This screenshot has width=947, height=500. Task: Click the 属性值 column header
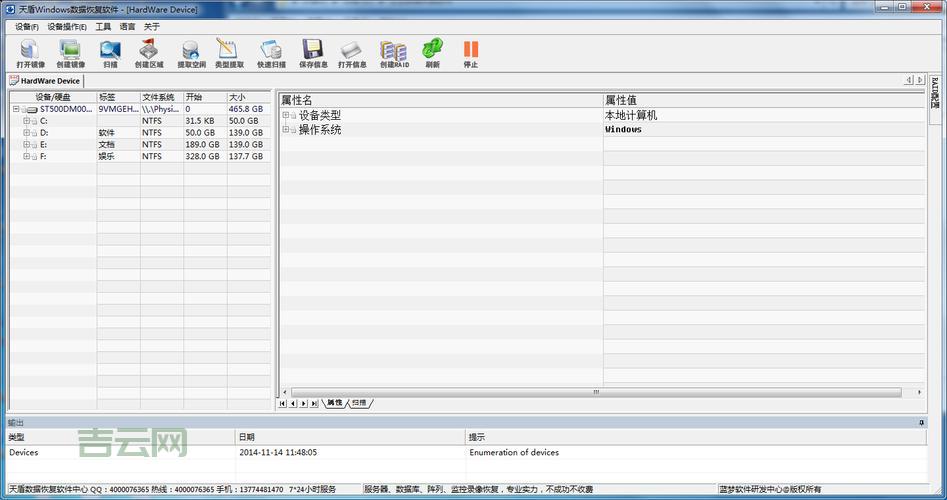[x=764, y=100]
